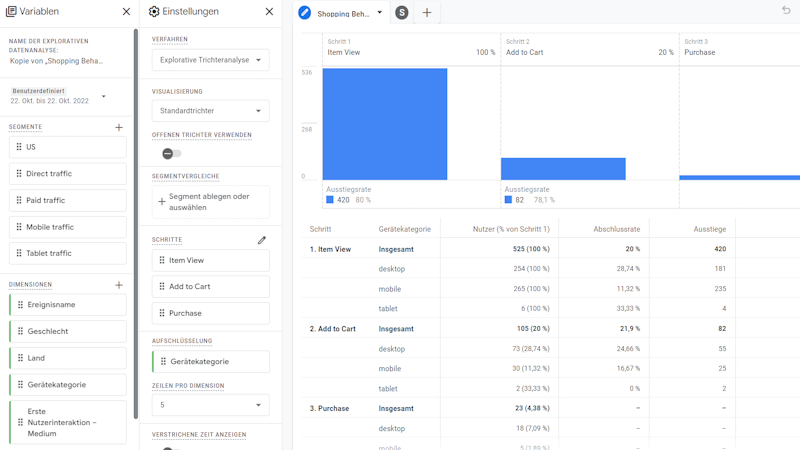
Task: Click the undo arrow icon
Action: click(786, 10)
